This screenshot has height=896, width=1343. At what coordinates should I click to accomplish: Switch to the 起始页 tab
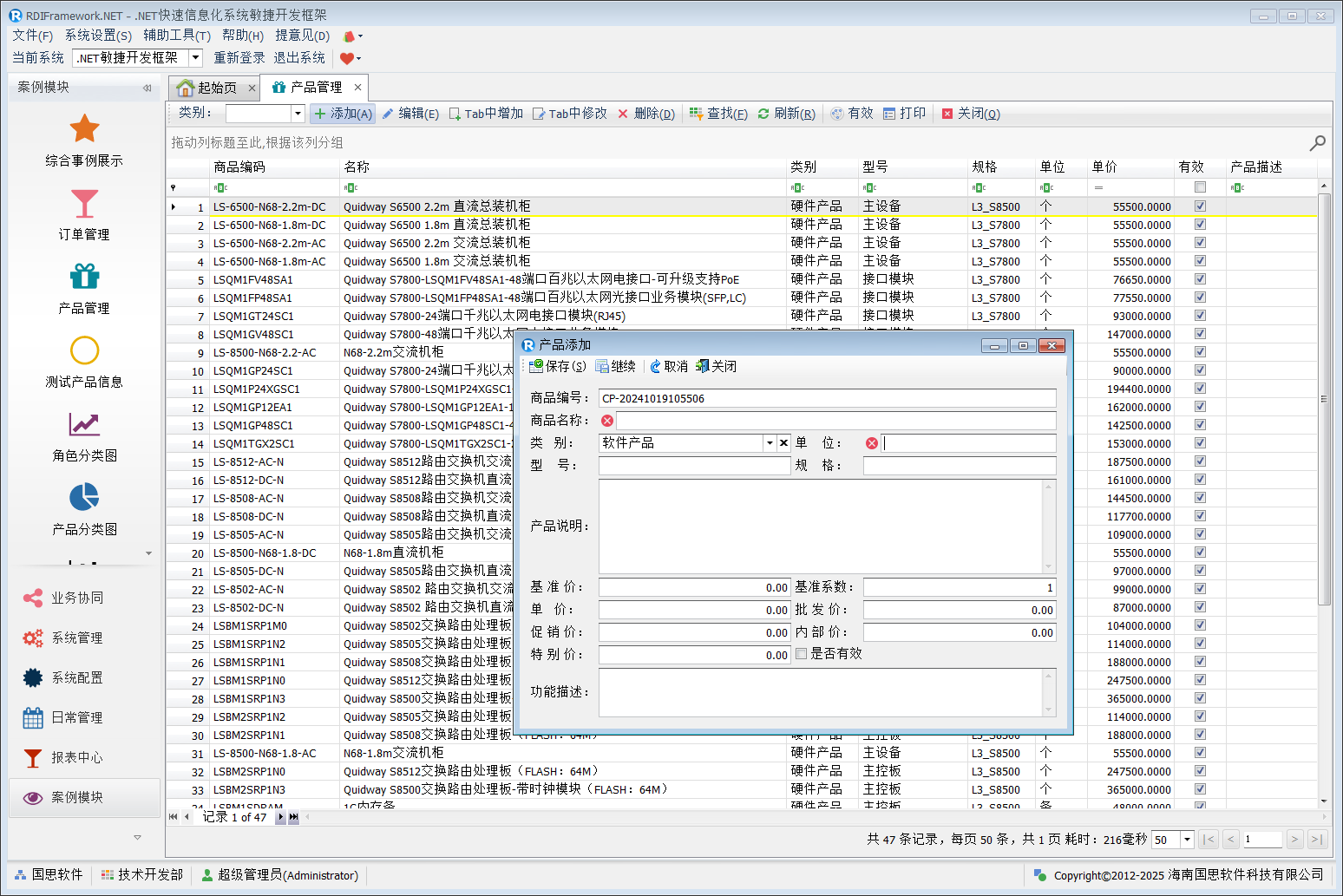(208, 88)
